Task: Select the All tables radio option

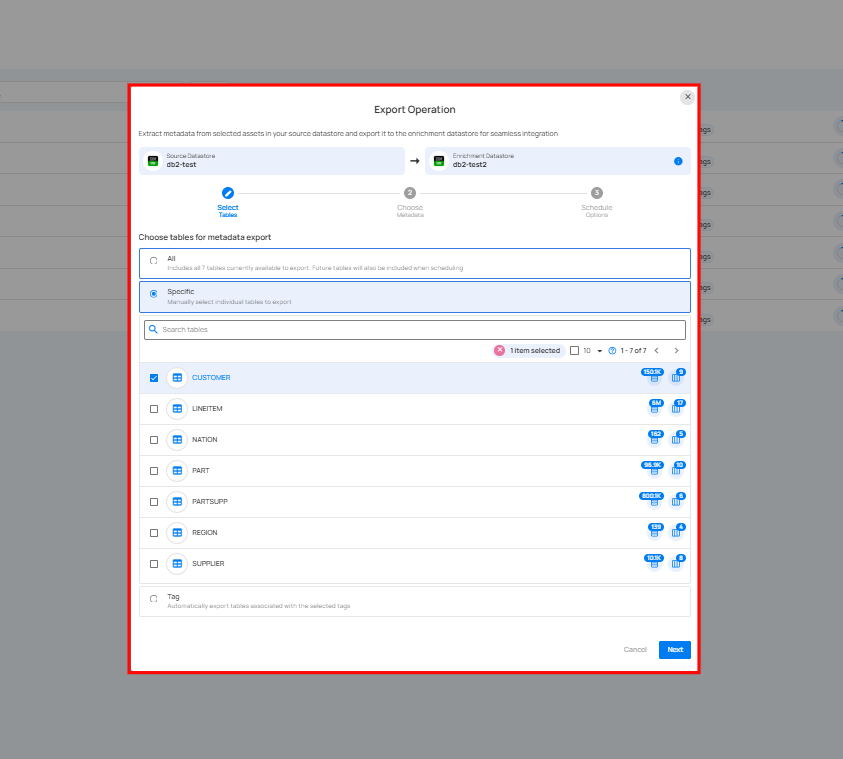Action: point(154,262)
